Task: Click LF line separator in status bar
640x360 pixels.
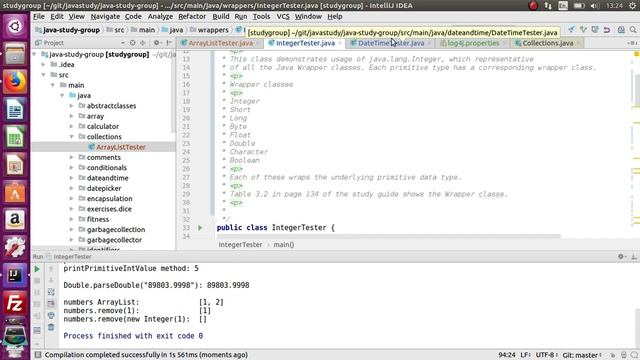Action: point(525,355)
